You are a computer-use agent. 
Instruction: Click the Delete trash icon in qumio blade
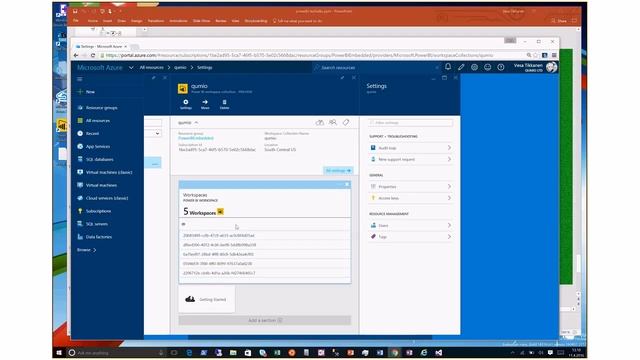(224, 104)
